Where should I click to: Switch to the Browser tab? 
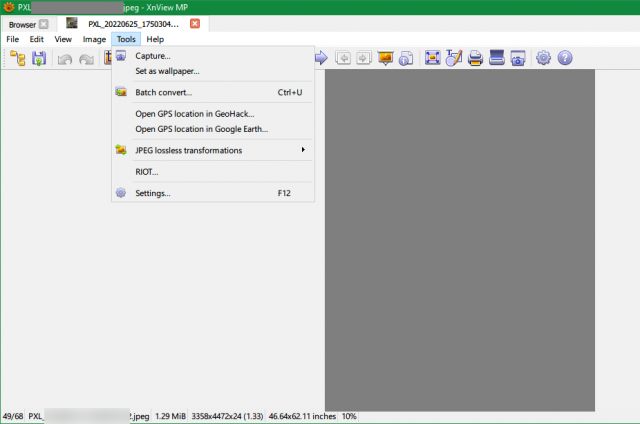22,24
